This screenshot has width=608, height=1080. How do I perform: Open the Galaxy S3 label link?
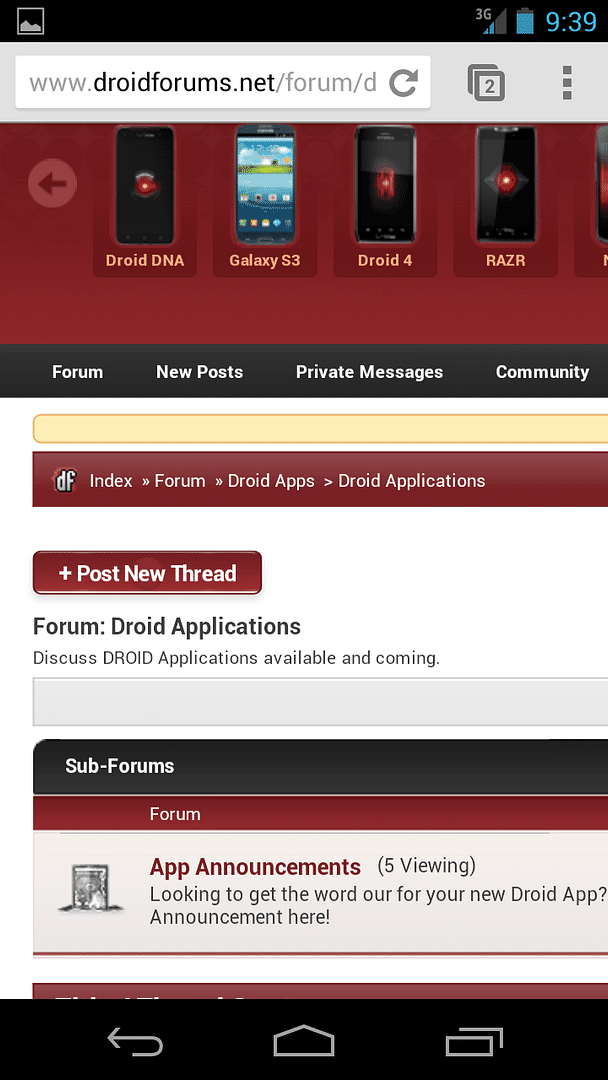265,261
